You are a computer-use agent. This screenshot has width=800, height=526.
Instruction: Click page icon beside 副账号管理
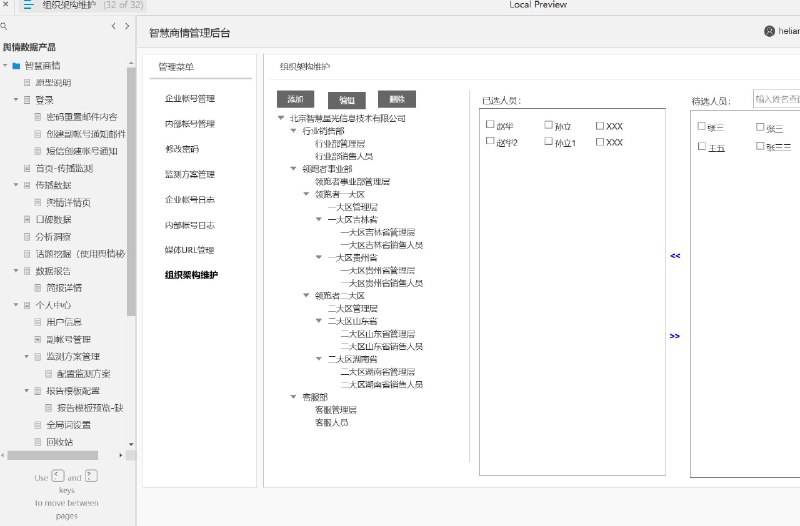[38, 339]
